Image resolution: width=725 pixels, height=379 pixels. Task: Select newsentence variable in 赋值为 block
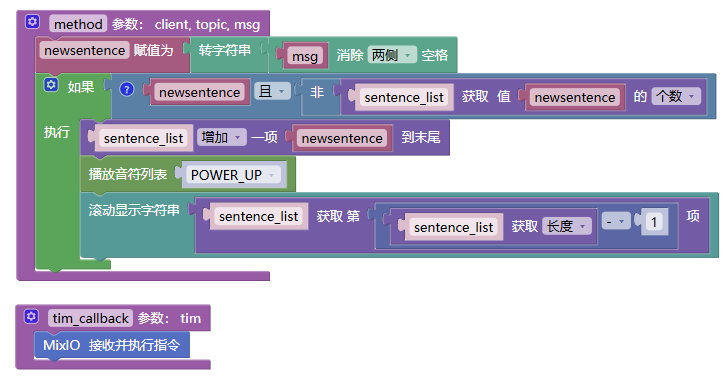85,50
